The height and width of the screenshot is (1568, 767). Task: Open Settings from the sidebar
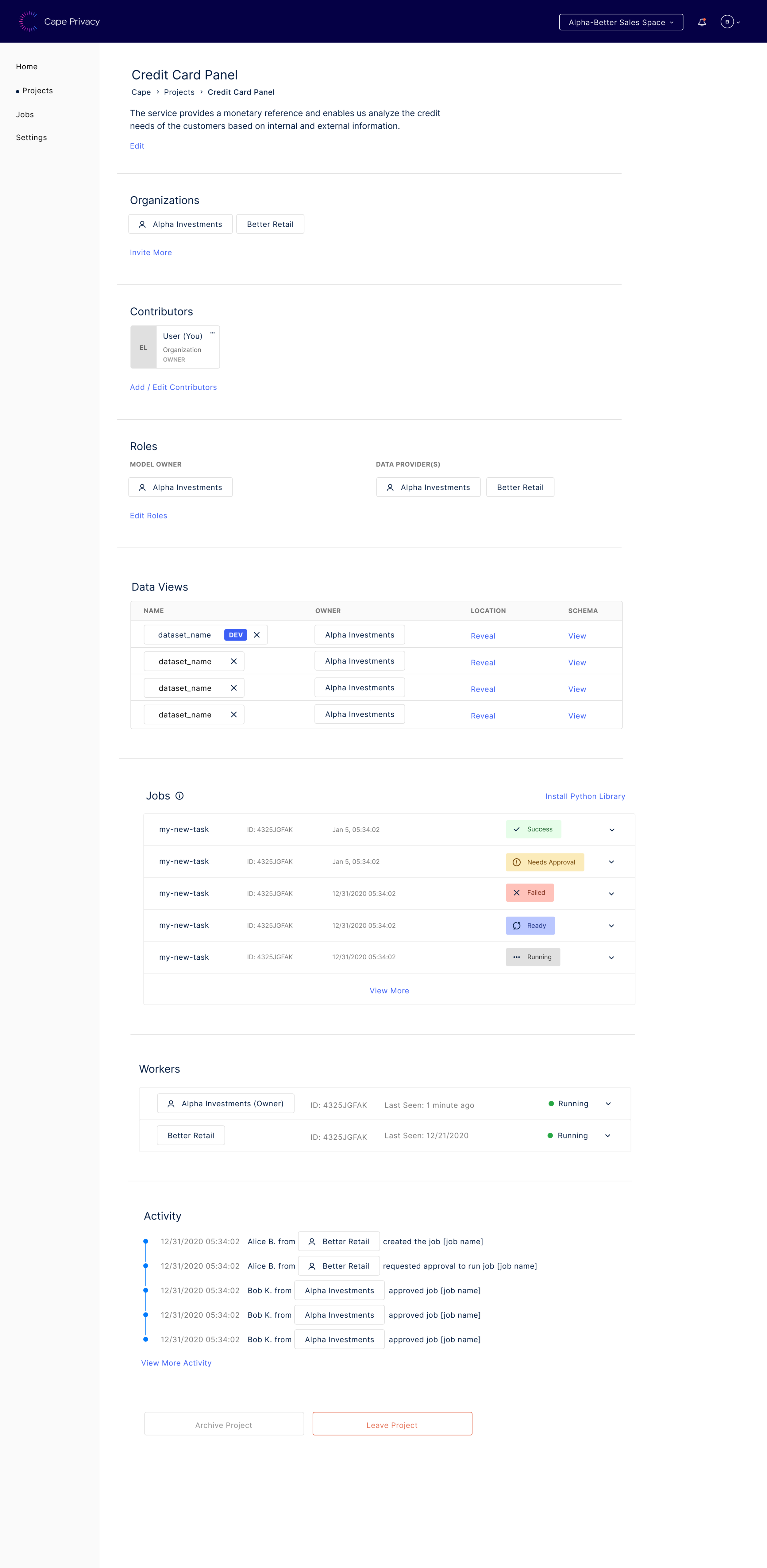click(x=32, y=137)
